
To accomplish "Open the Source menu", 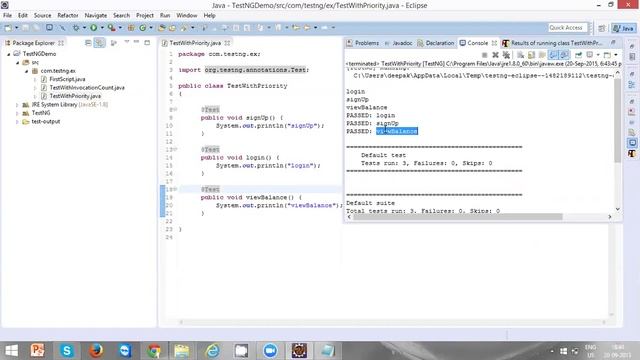I will (x=42, y=16).
